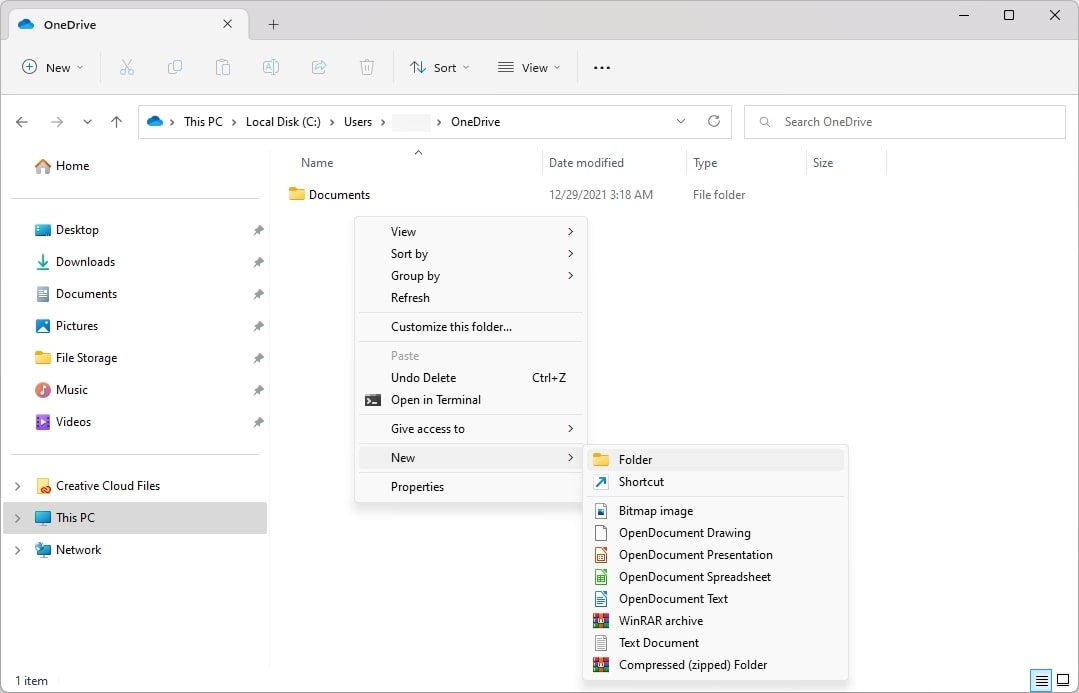Click pin icon beside Music
The height and width of the screenshot is (693, 1079).
tap(258, 390)
